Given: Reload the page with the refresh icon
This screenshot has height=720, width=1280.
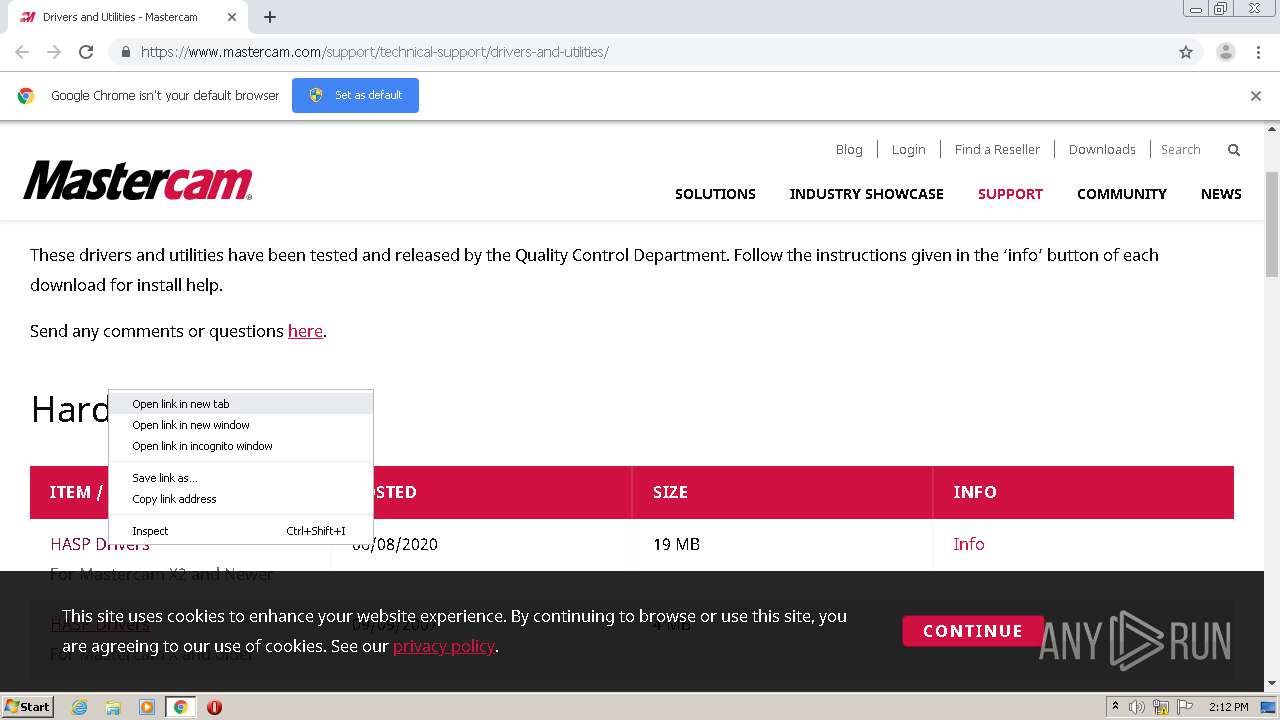Looking at the screenshot, I should [x=86, y=52].
